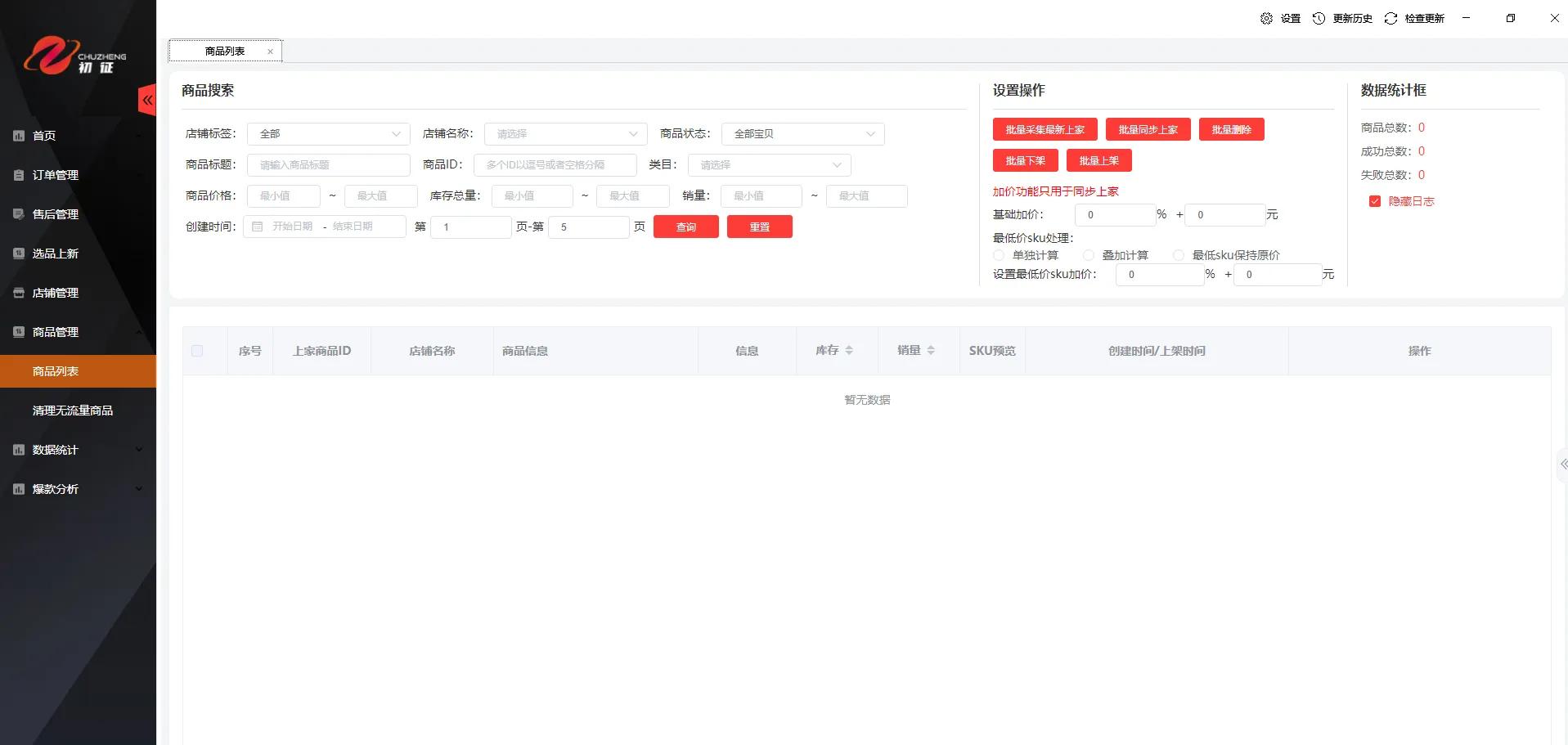Tick the select-all checkbox in table header
The height and width of the screenshot is (745, 1568).
197,351
